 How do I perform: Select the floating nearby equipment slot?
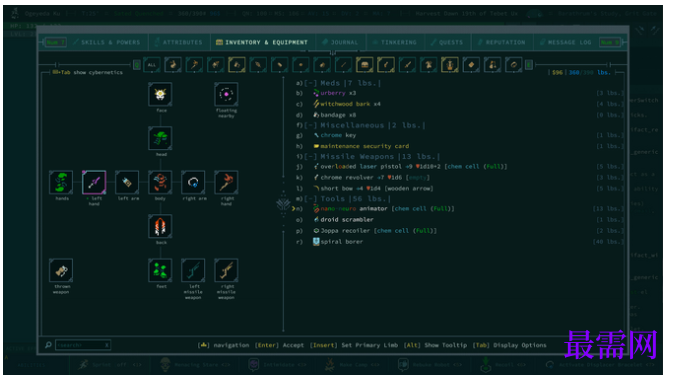(x=226, y=94)
